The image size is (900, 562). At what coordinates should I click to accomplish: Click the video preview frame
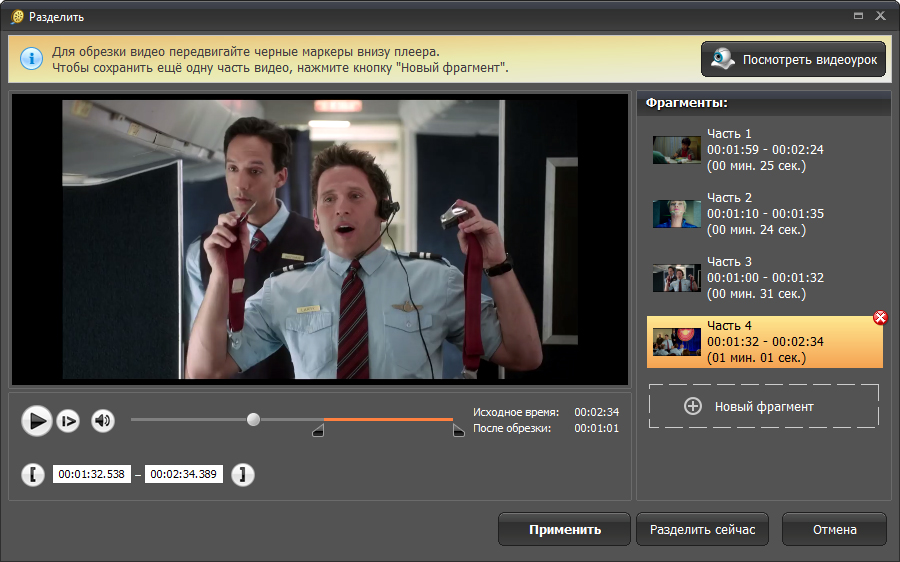pos(320,239)
